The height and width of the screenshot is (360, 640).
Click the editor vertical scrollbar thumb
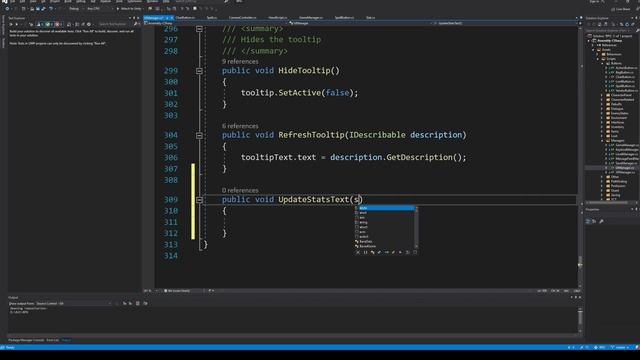point(580,262)
